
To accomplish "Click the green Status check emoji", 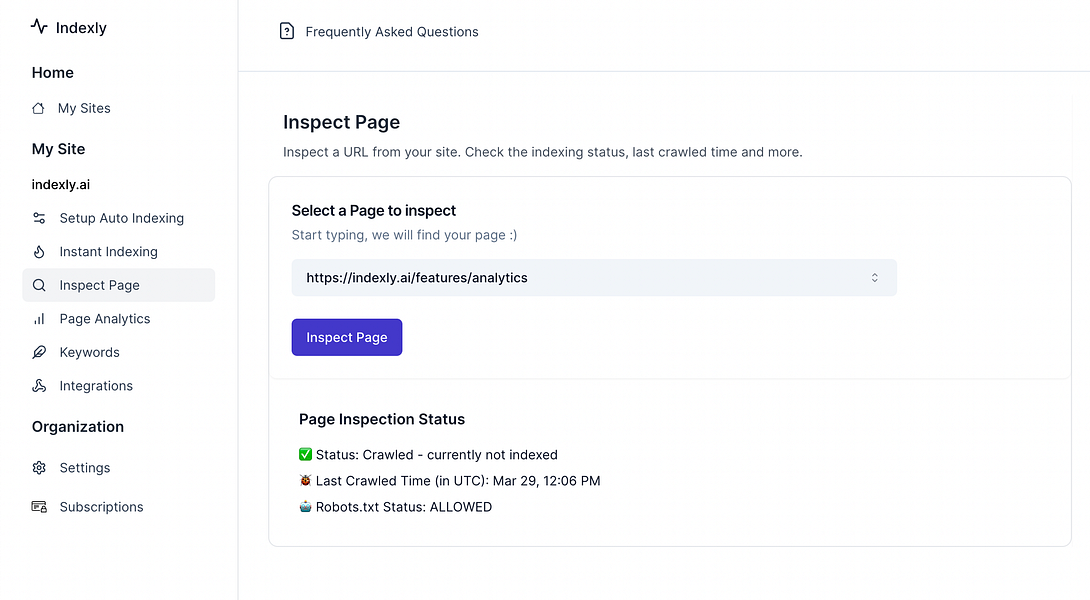I will [x=305, y=454].
